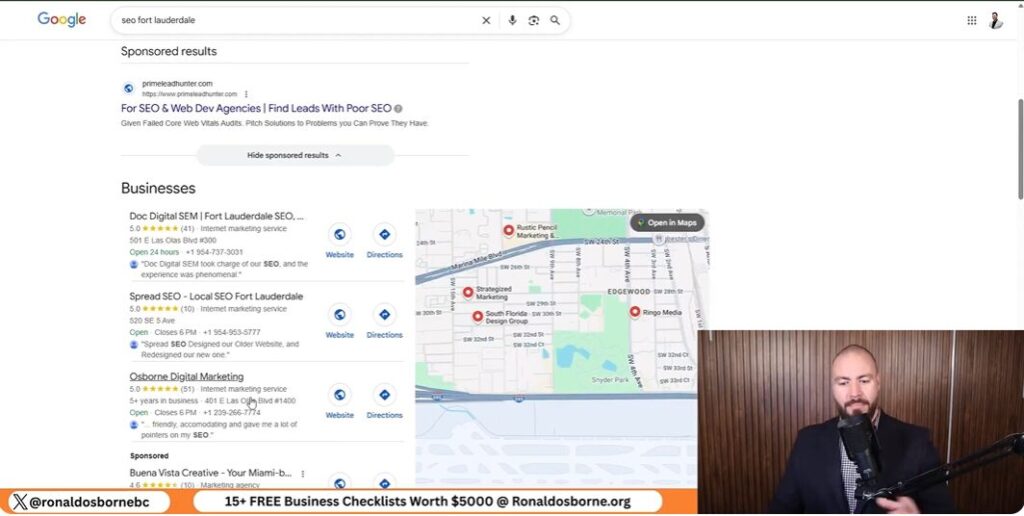1024x516 pixels.
Task: Clear the search box with X icon
Action: coord(486,20)
